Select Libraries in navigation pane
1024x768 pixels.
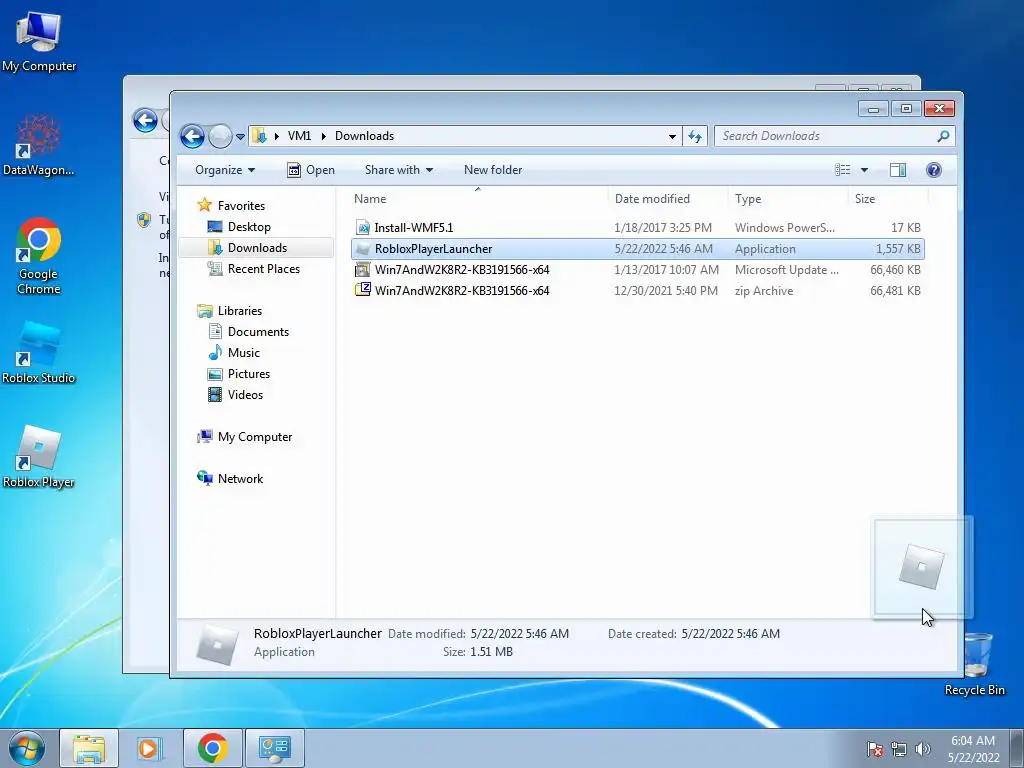click(x=240, y=311)
